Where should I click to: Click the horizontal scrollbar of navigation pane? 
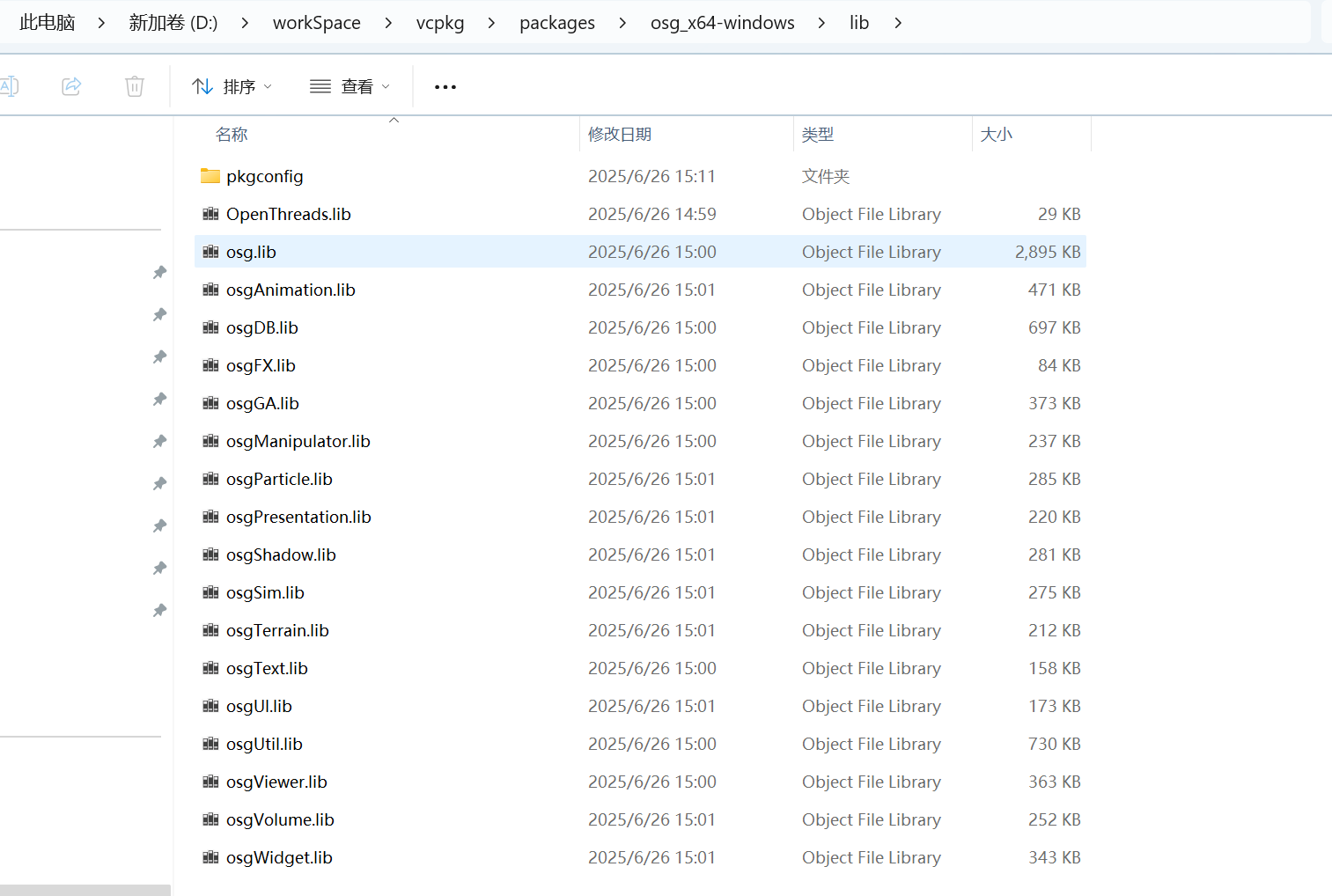(85, 890)
